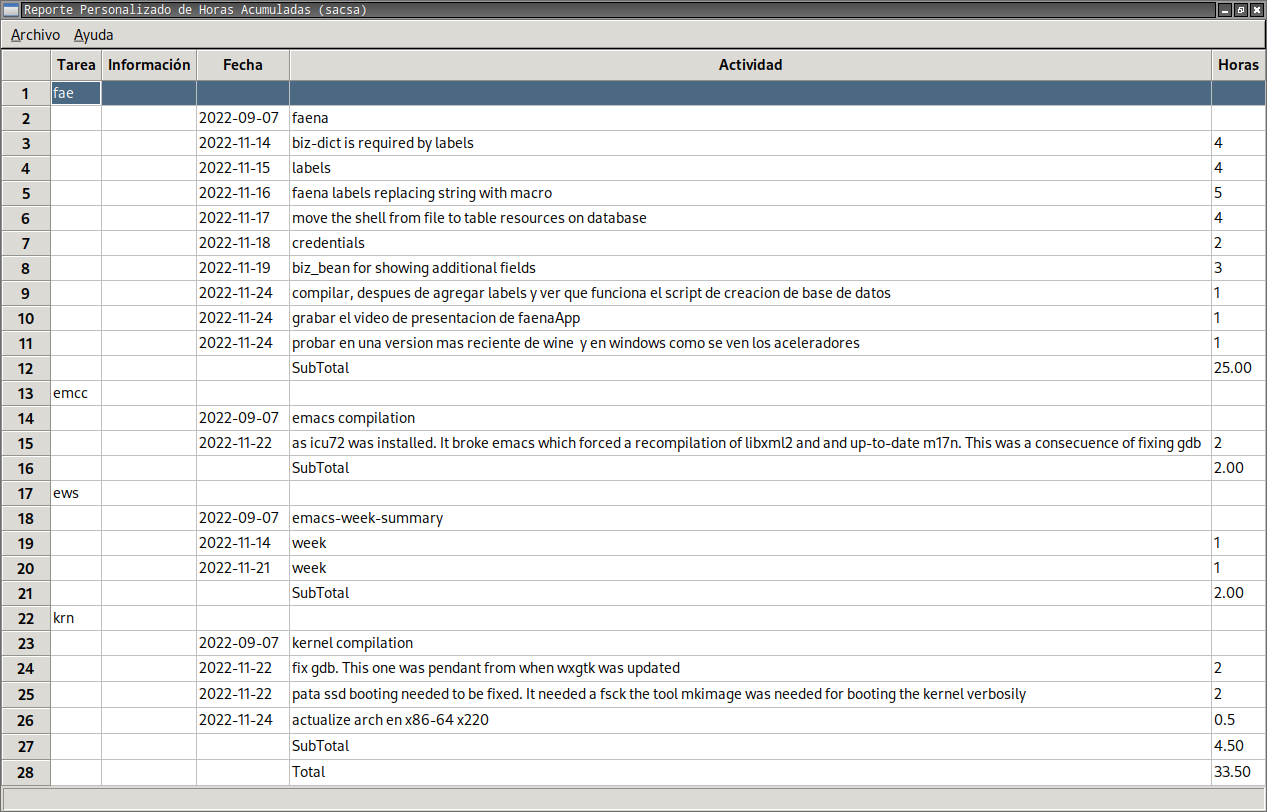The height and width of the screenshot is (812, 1267).
Task: Click 'grabar el video de presentacion de faenaApp'
Action: coord(750,318)
